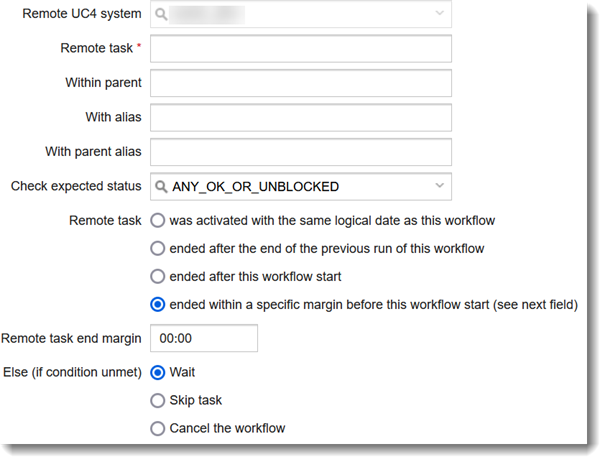The image size is (600, 457).
Task: Click the search icon in Check expected status
Action: pyautogui.click(x=161, y=187)
